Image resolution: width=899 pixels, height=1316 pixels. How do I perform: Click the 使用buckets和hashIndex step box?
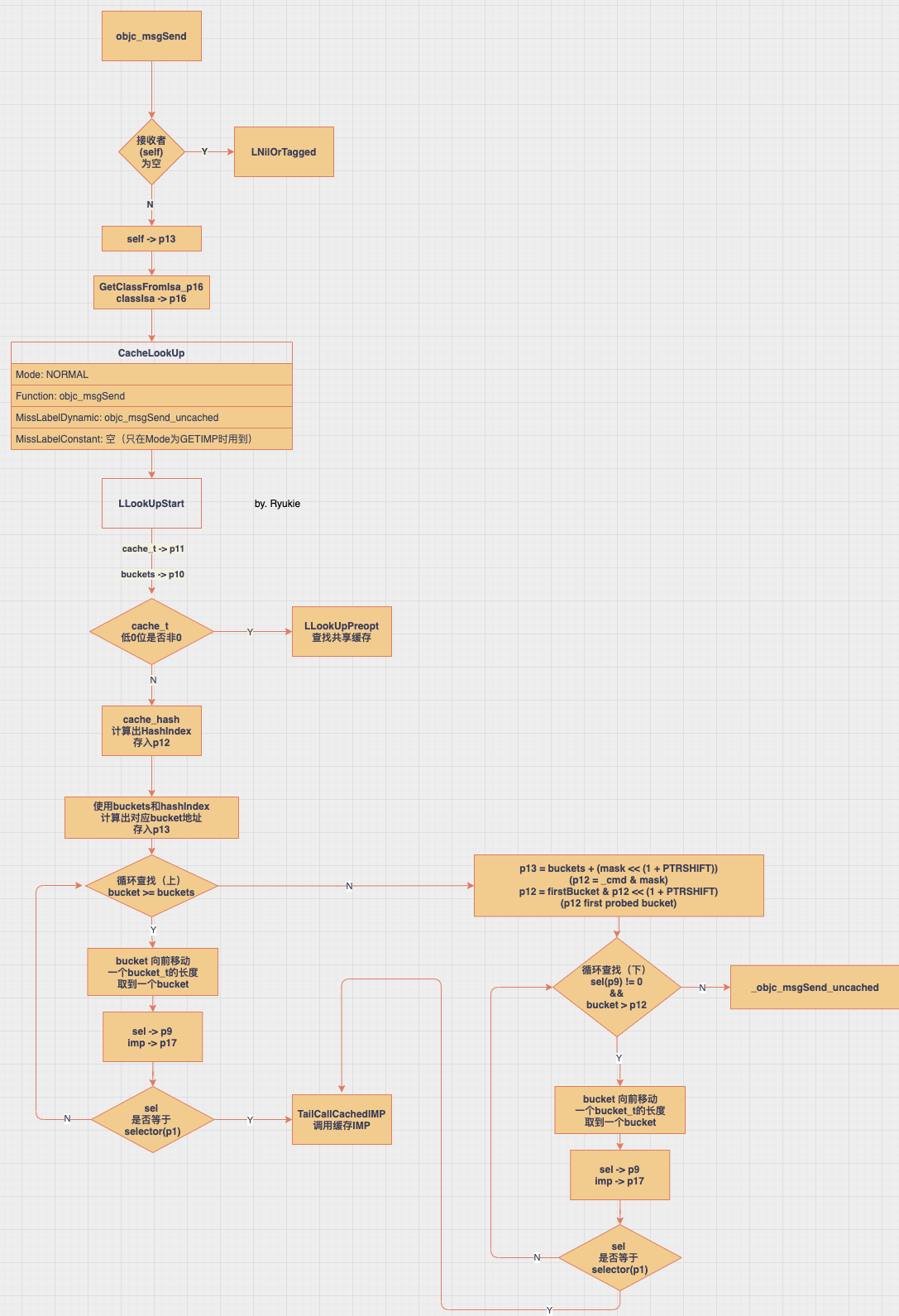pyautogui.click(x=151, y=818)
